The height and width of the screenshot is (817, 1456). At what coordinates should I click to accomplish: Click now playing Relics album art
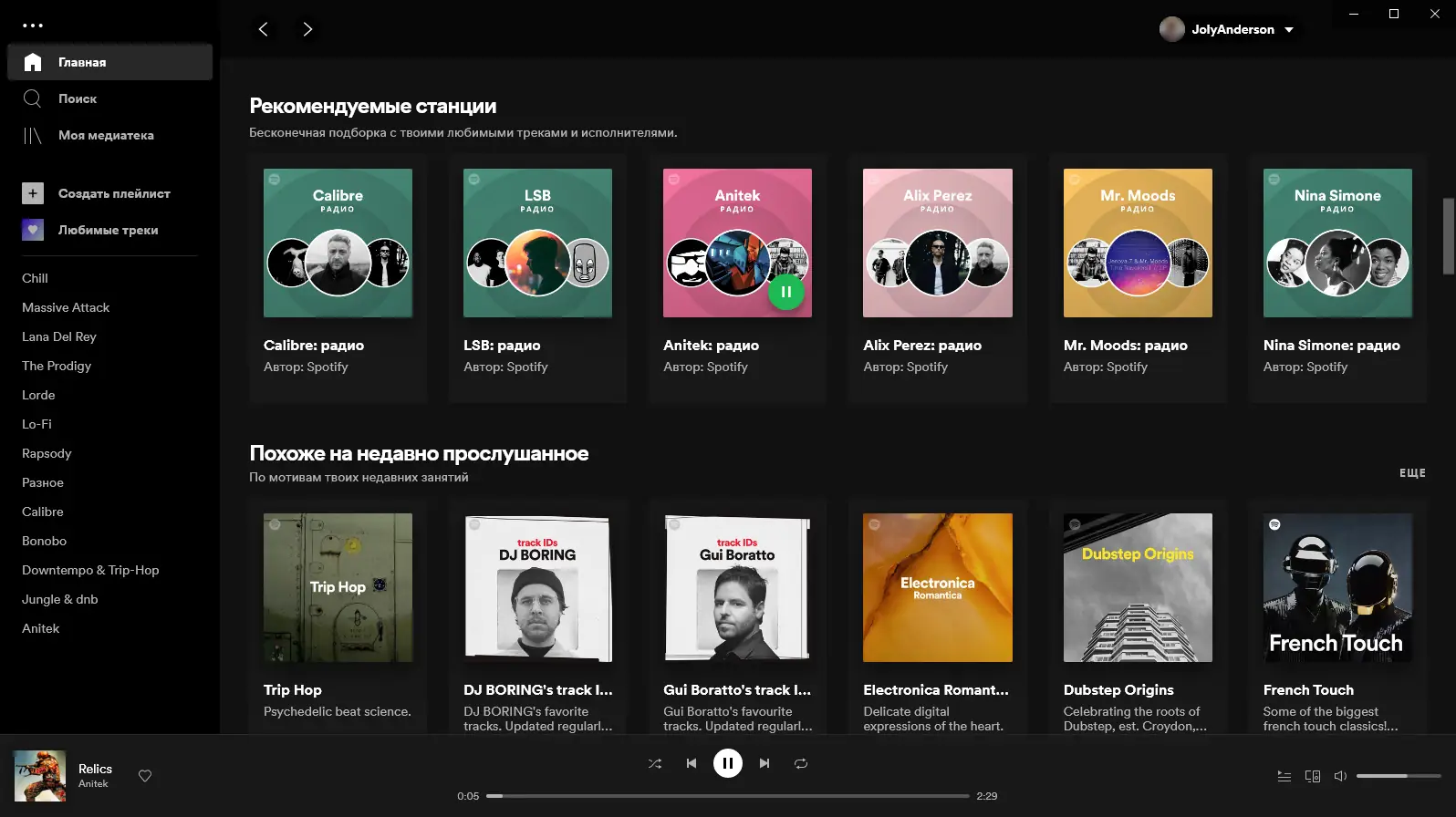tap(40, 776)
